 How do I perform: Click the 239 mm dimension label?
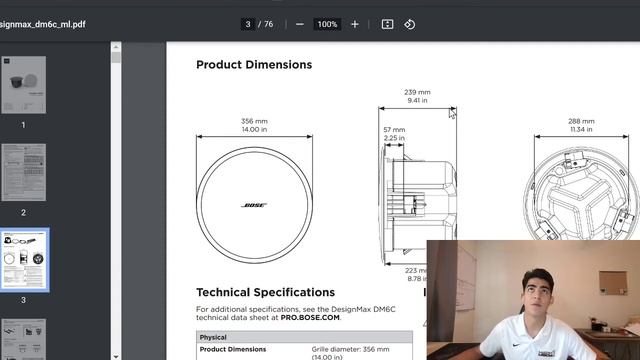point(417,92)
